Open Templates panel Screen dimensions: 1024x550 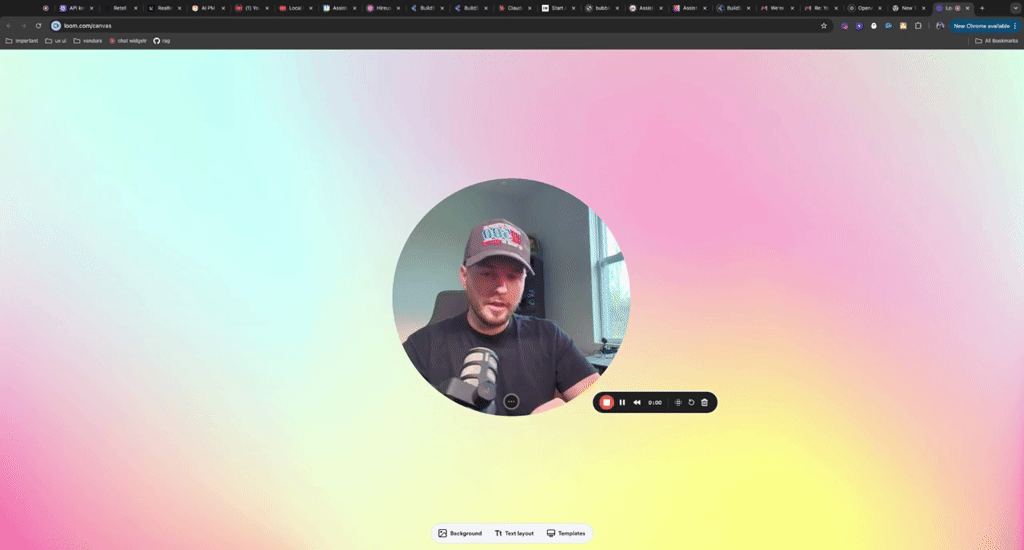click(566, 533)
